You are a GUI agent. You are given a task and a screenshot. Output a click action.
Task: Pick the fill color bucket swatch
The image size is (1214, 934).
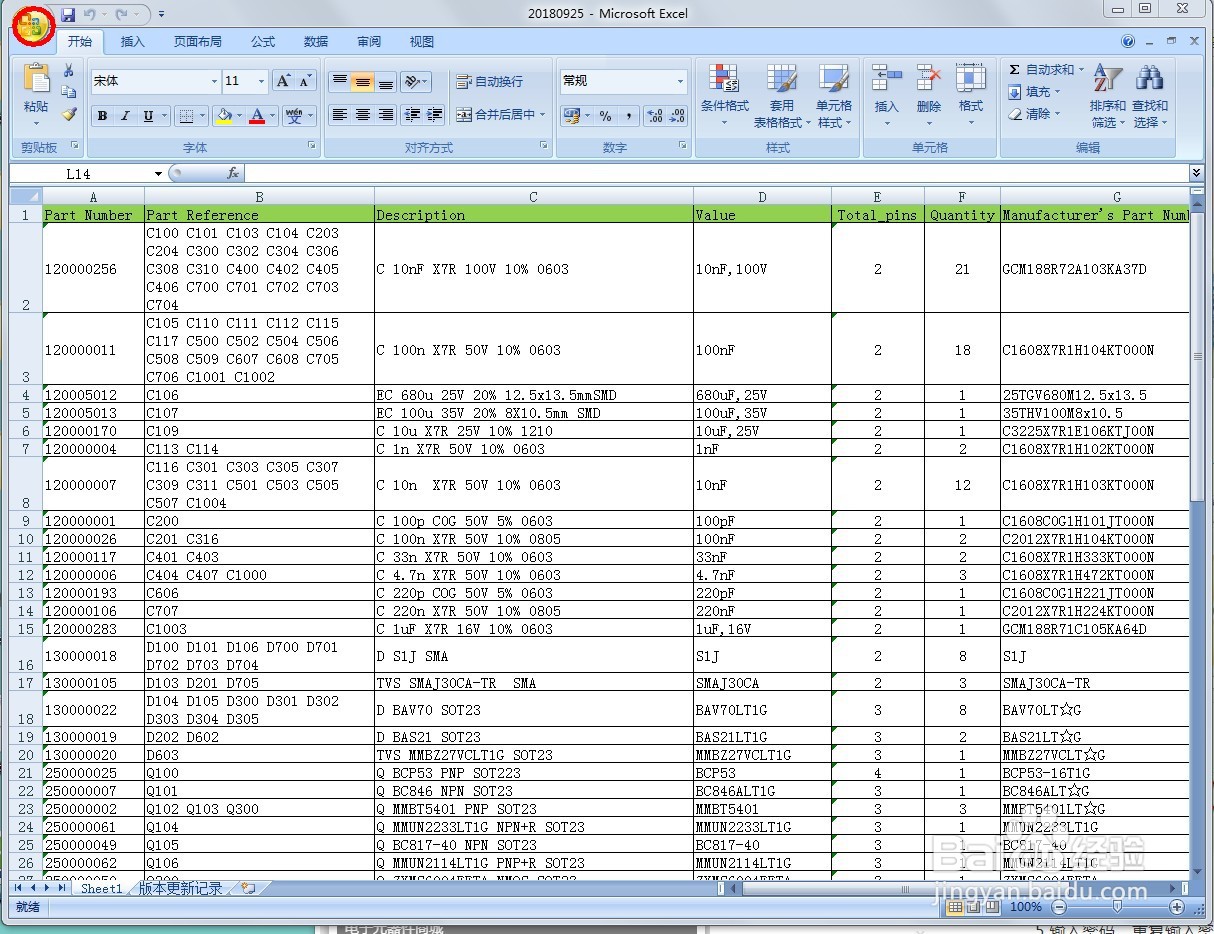tap(224, 116)
